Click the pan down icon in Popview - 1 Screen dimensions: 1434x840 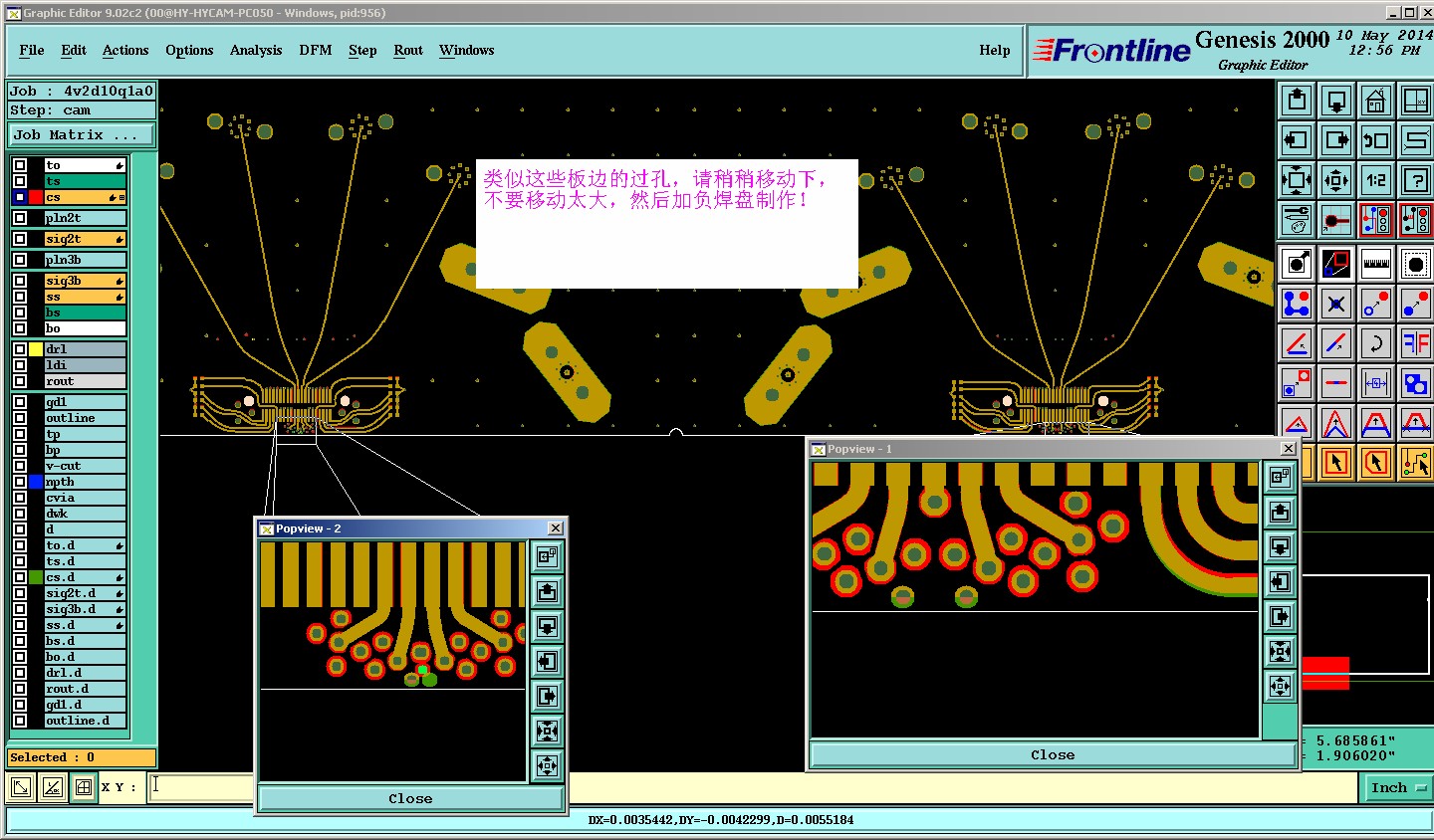[x=1281, y=547]
